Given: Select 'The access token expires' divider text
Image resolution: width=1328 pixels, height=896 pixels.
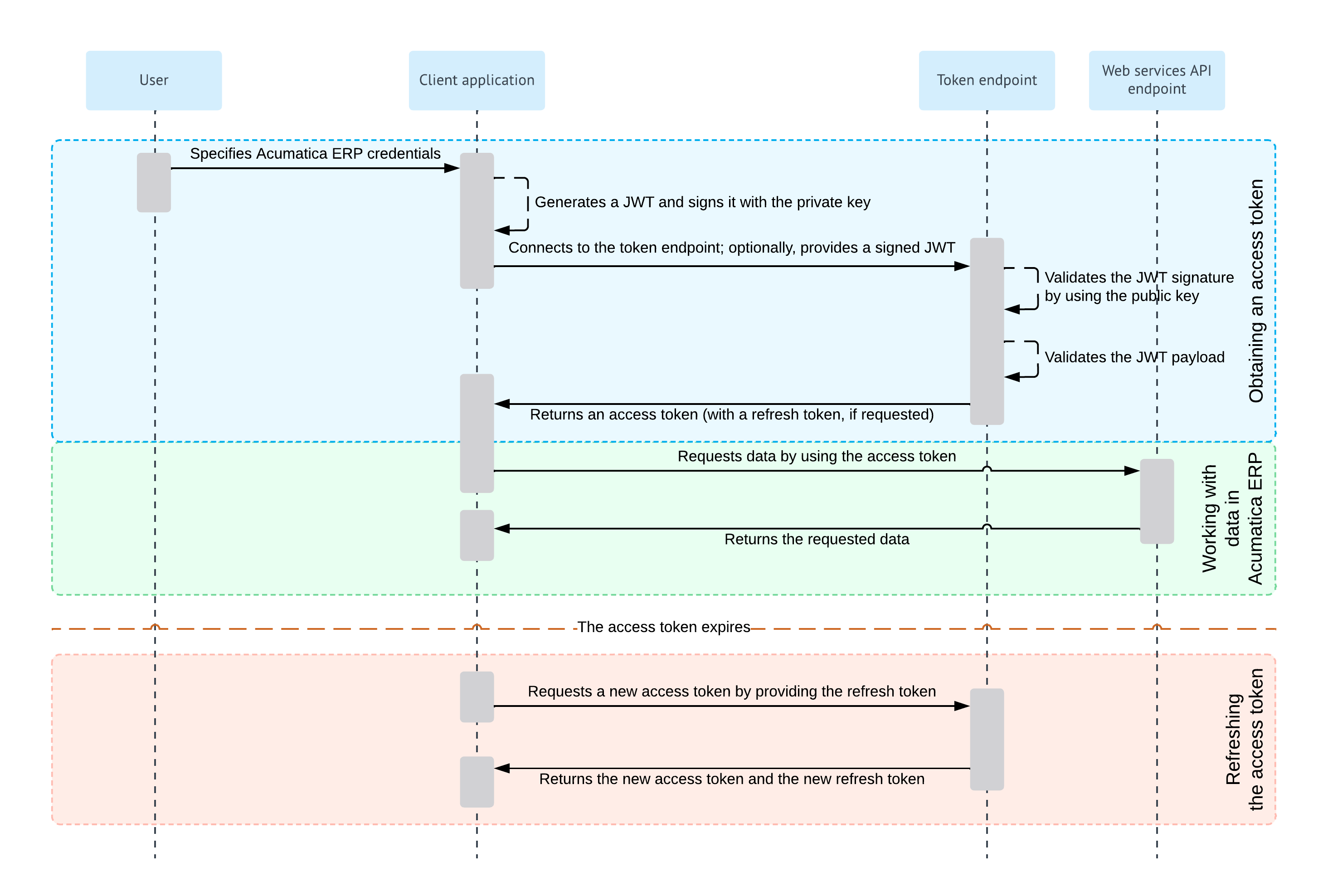Looking at the screenshot, I should [663, 627].
